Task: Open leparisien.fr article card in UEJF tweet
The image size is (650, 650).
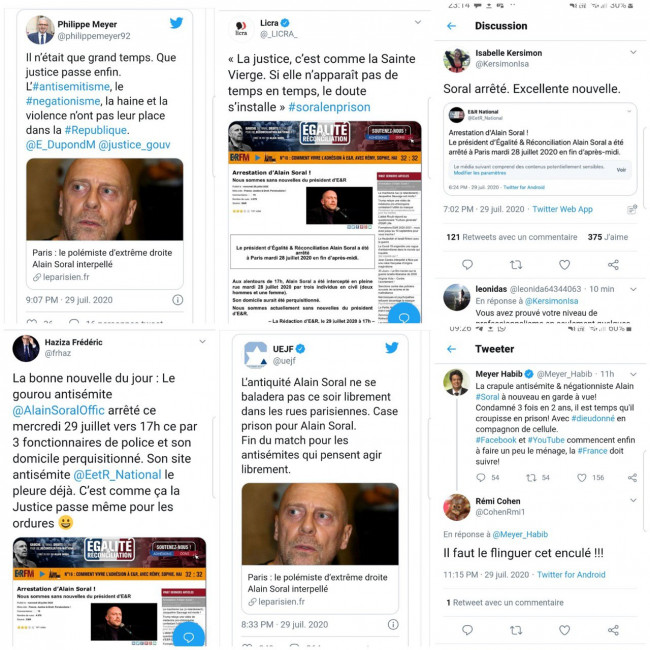Action: 320,548
